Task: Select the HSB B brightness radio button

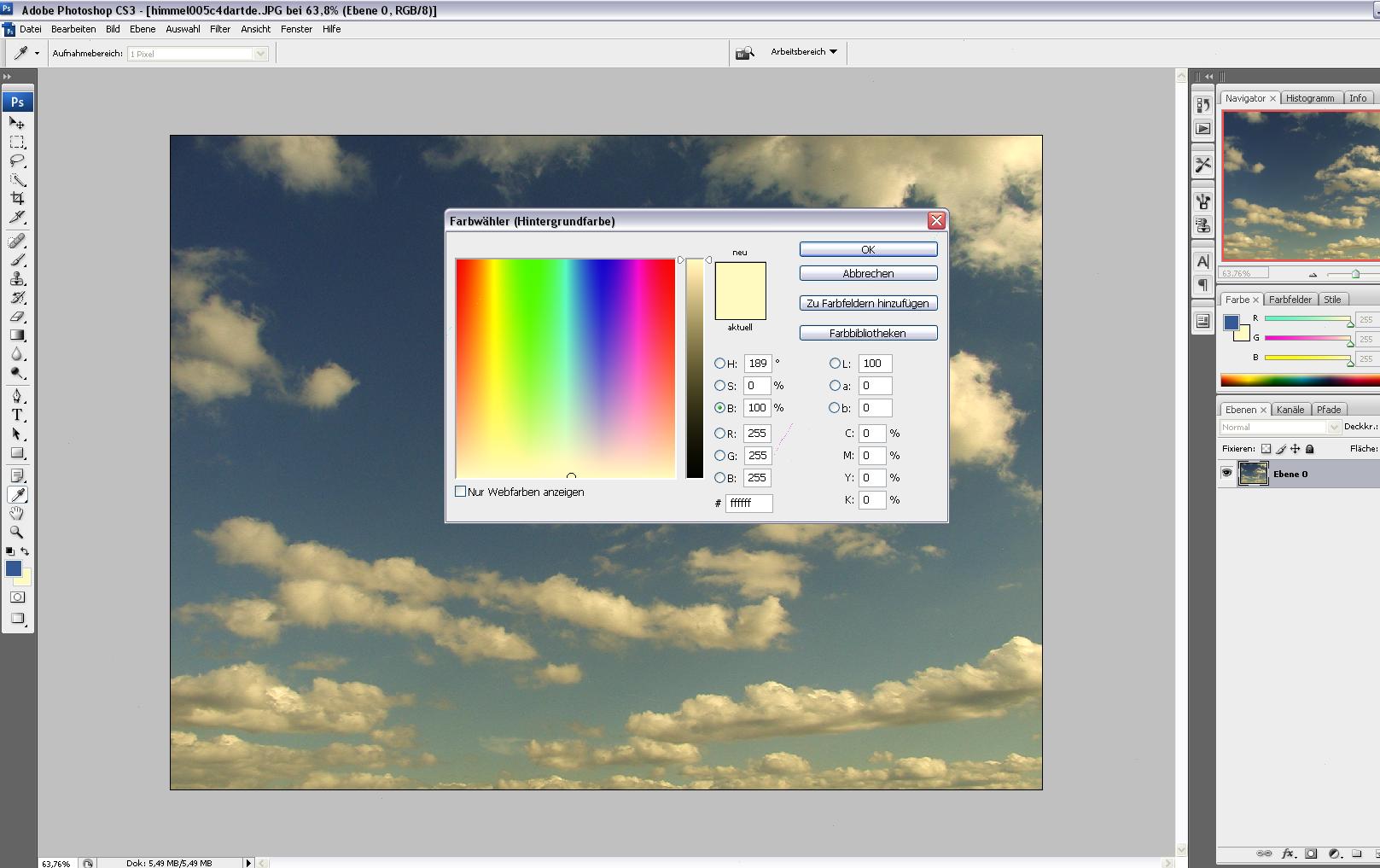Action: click(719, 408)
